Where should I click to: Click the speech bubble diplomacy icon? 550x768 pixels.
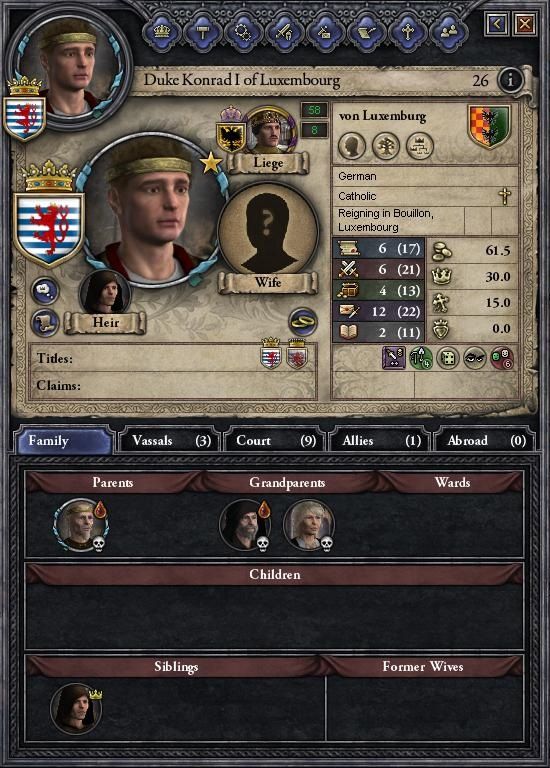45,291
